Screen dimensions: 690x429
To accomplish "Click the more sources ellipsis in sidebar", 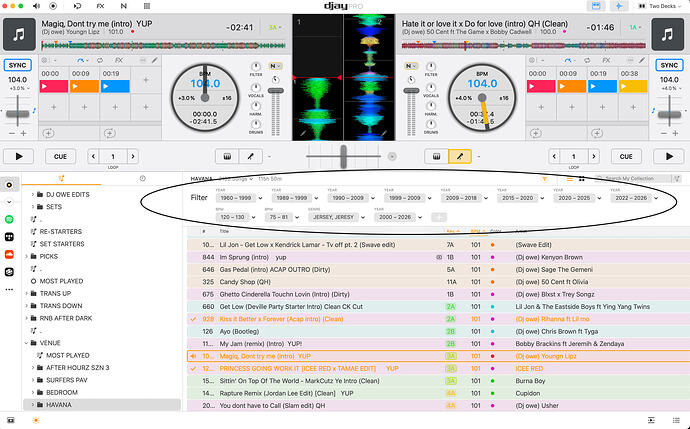I will (9, 290).
